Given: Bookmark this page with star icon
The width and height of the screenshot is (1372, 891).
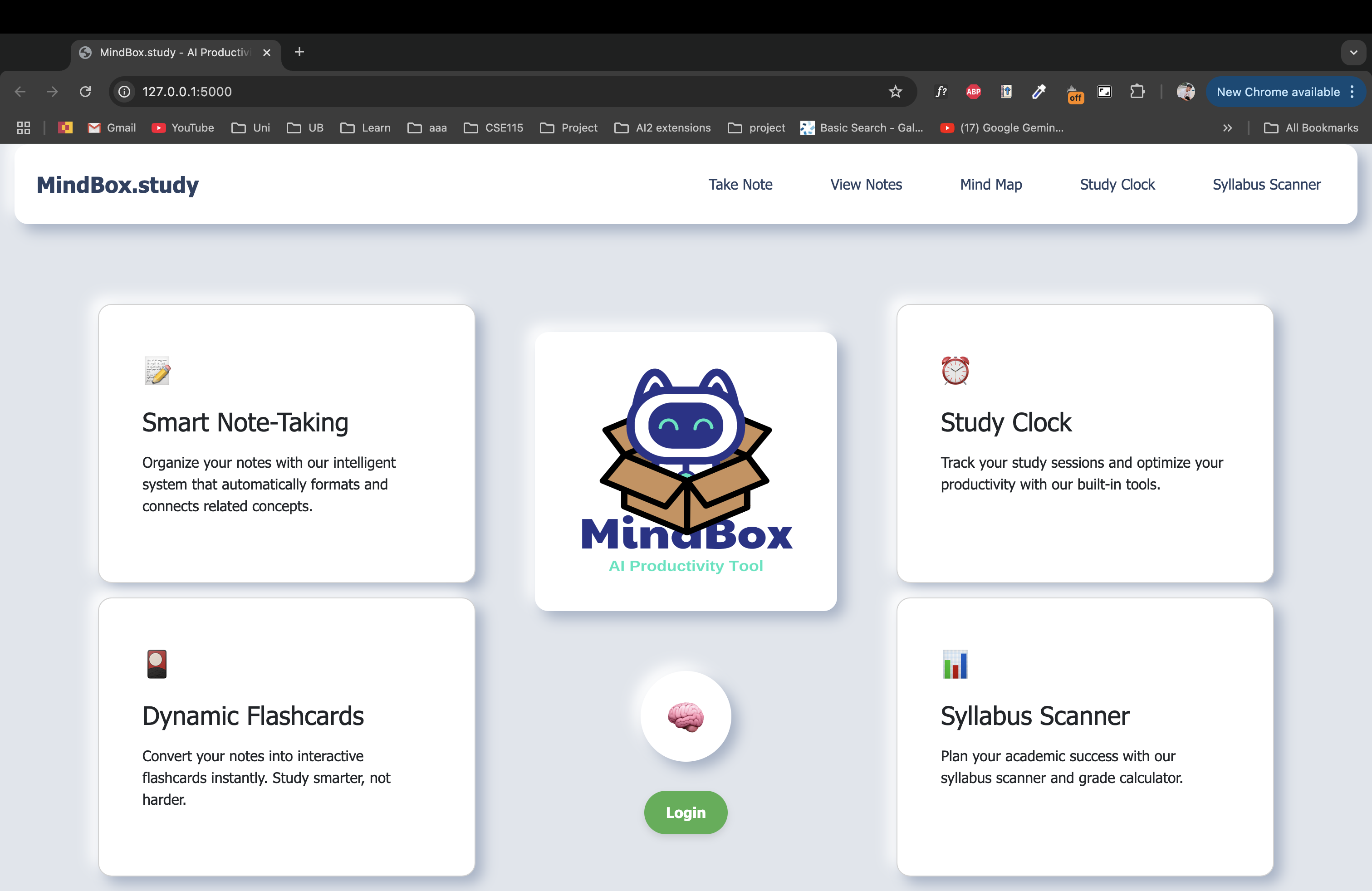Looking at the screenshot, I should click(895, 92).
